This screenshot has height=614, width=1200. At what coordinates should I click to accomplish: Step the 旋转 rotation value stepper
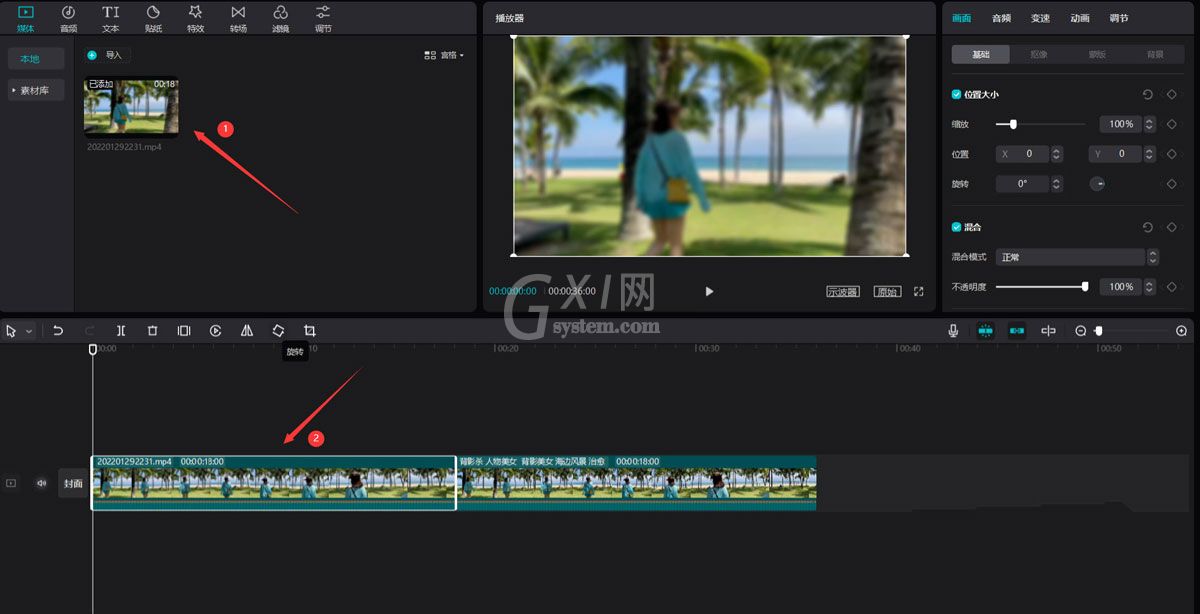(x=1057, y=184)
